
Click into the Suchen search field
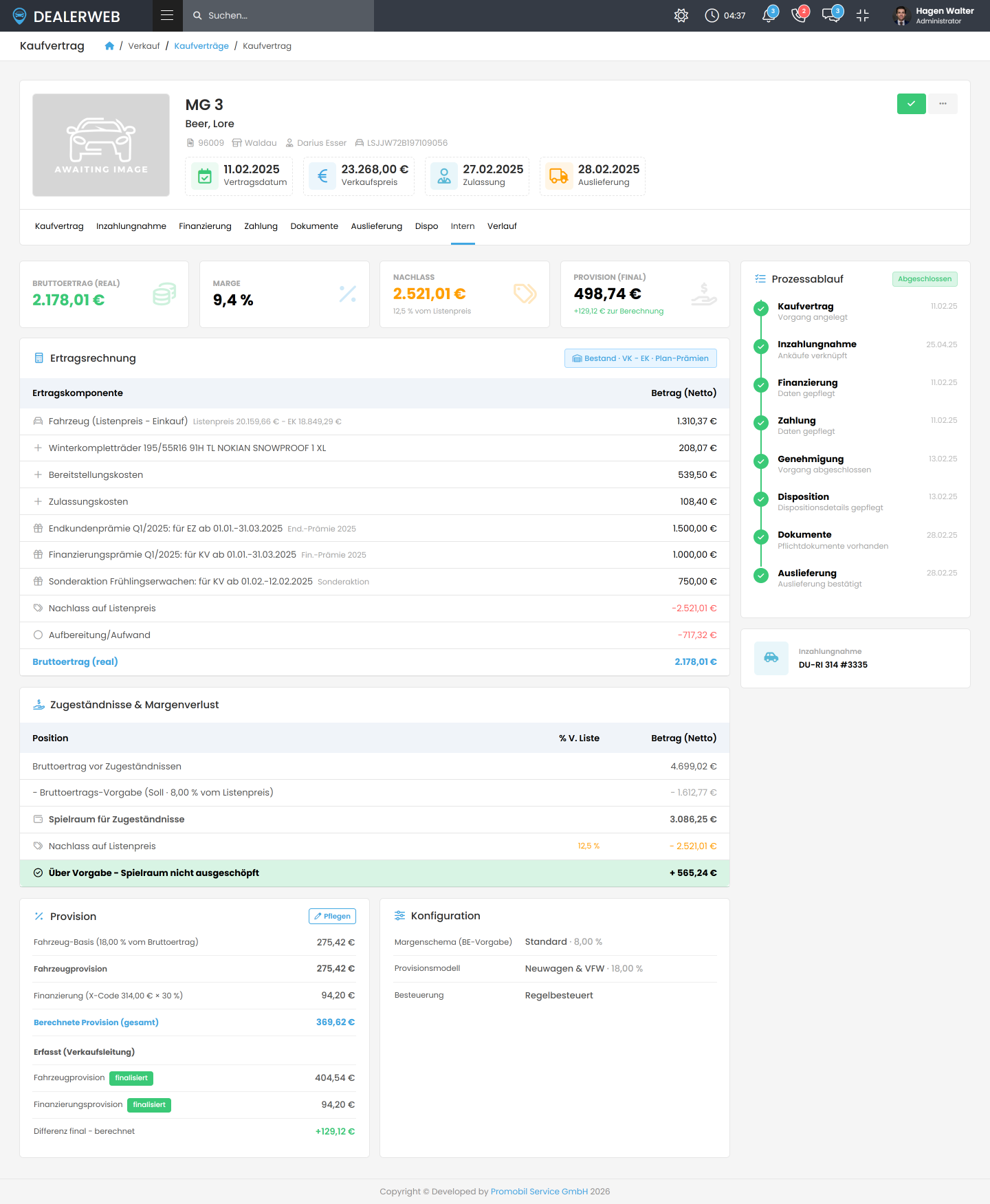[x=278, y=15]
